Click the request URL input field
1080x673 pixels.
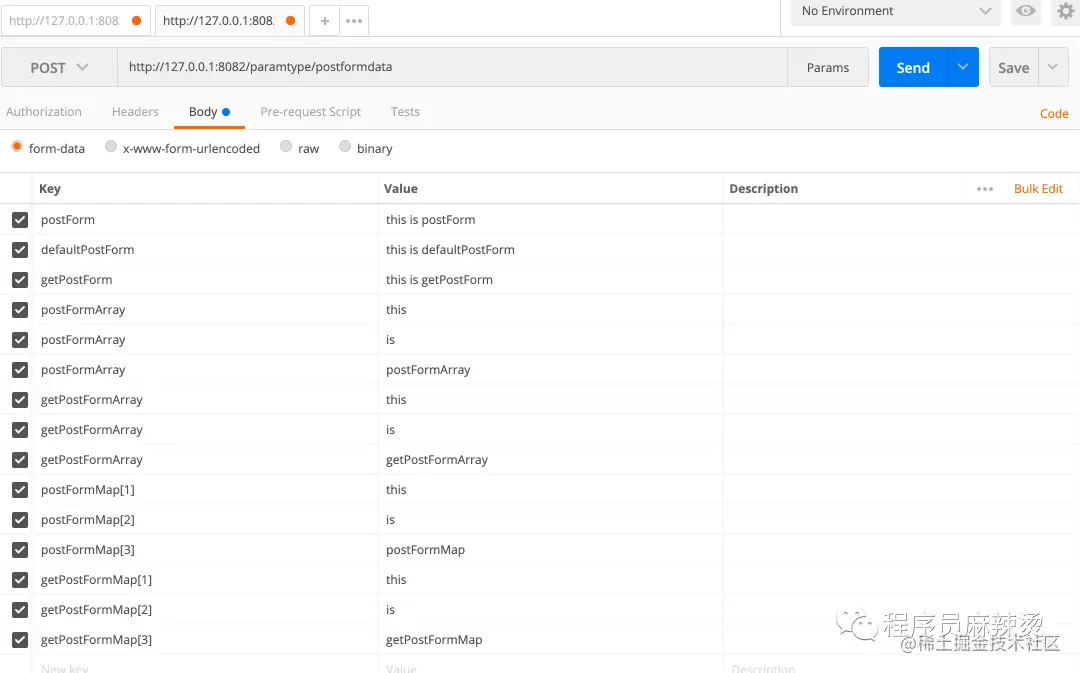pos(453,67)
